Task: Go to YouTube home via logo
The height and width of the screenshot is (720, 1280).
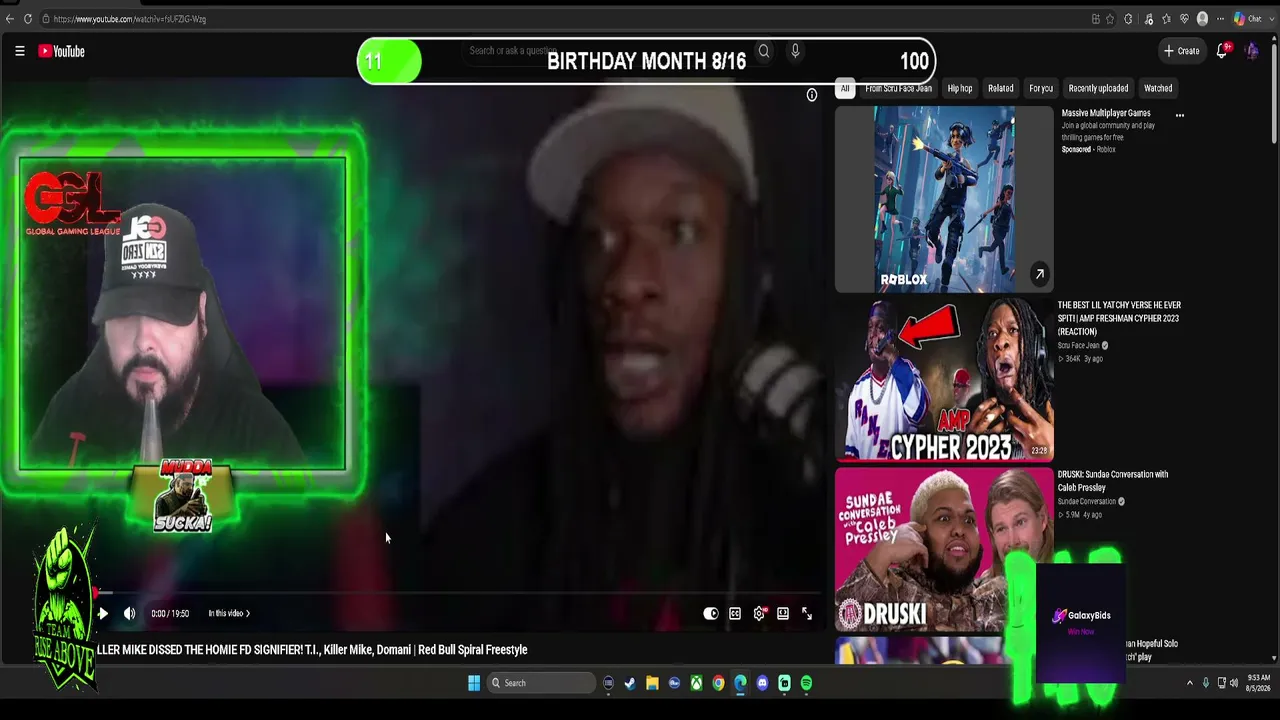Action: point(62,51)
